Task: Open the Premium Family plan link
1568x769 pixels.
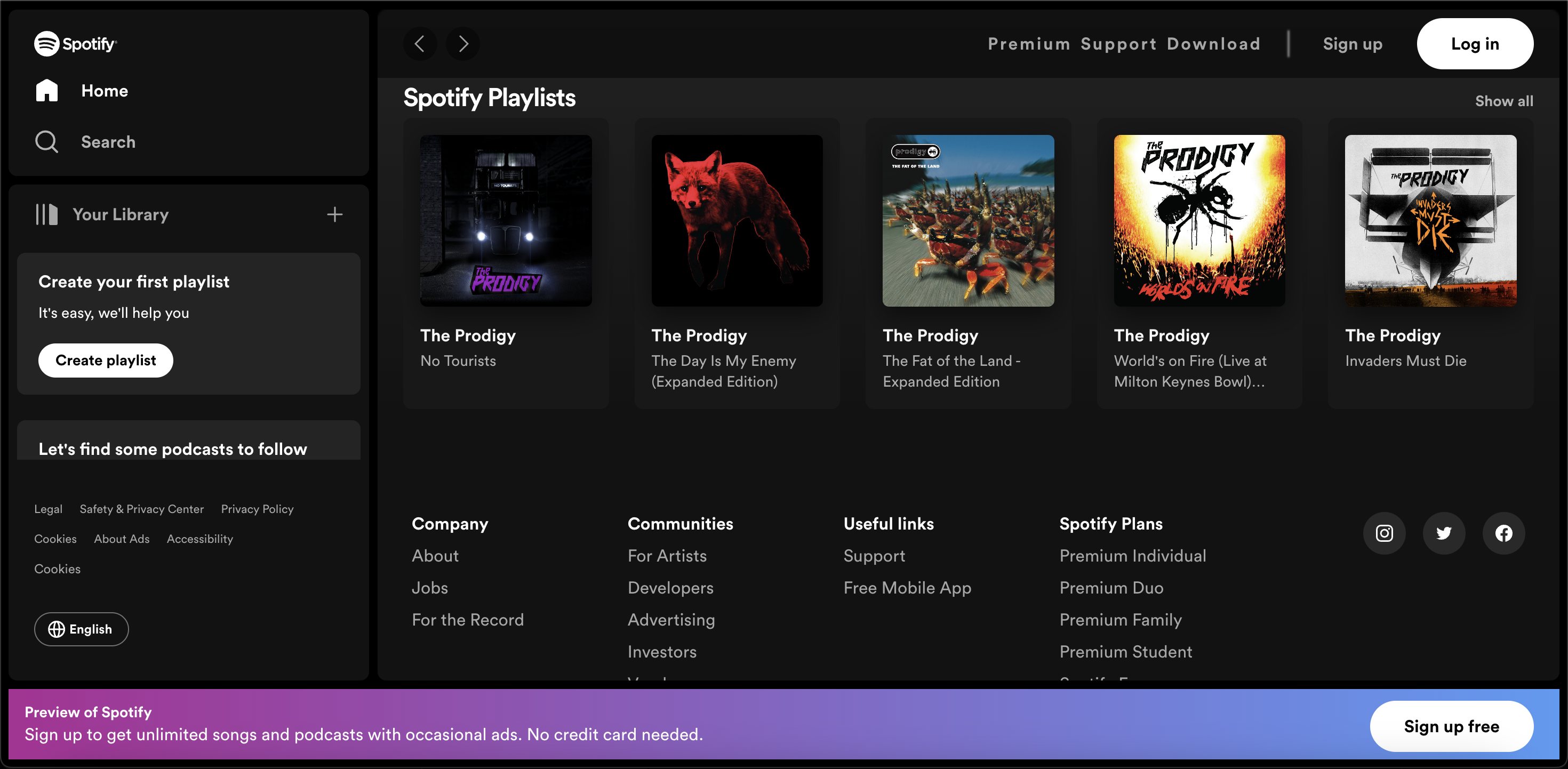Action: point(1120,620)
